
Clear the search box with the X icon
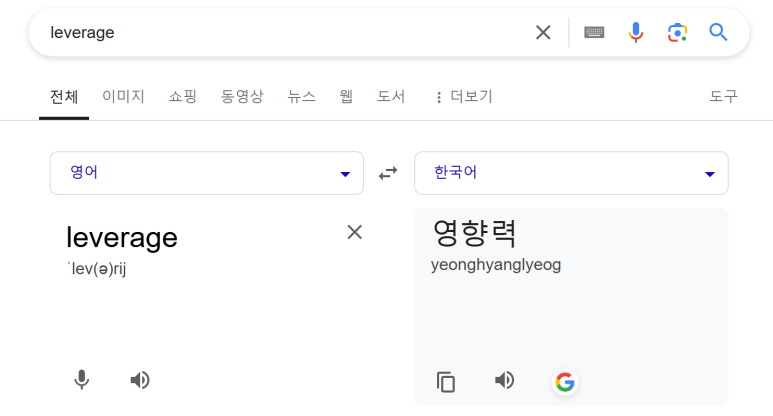tap(543, 33)
